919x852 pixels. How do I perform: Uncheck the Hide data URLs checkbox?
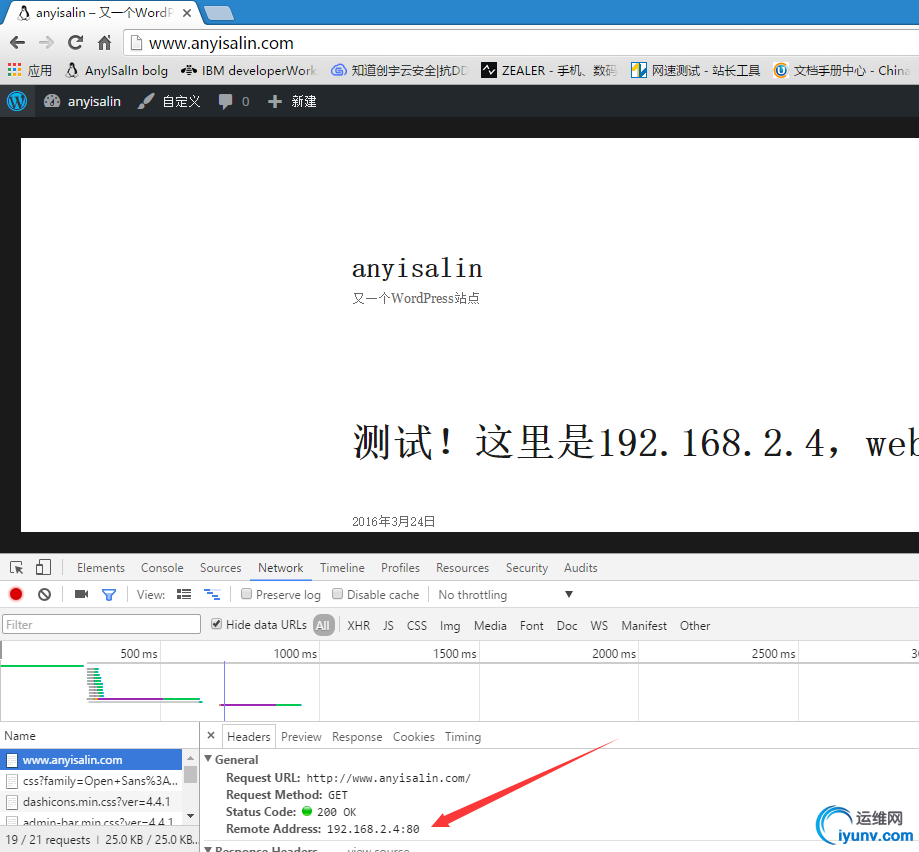216,623
